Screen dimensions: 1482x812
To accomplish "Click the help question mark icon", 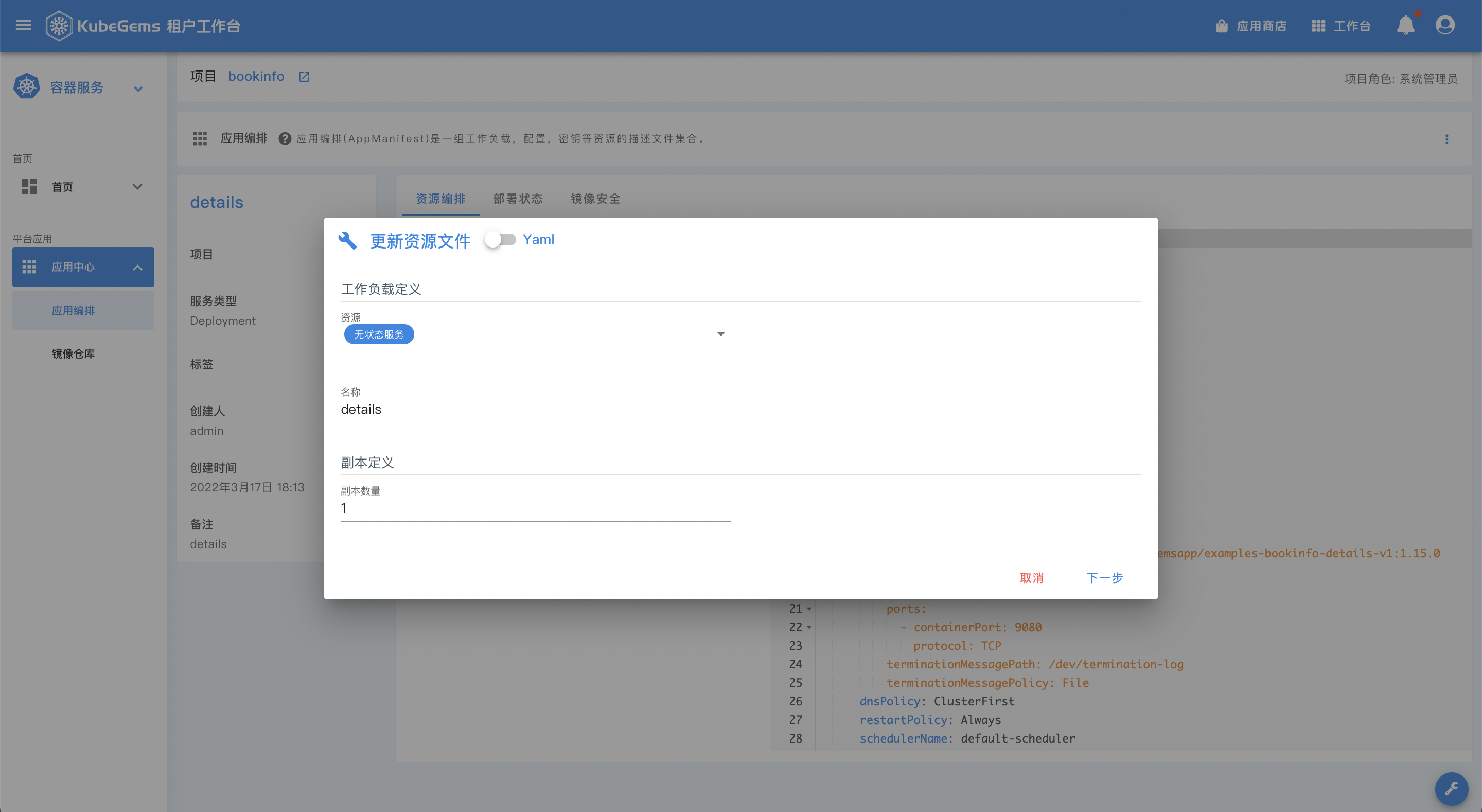I will click(284, 139).
